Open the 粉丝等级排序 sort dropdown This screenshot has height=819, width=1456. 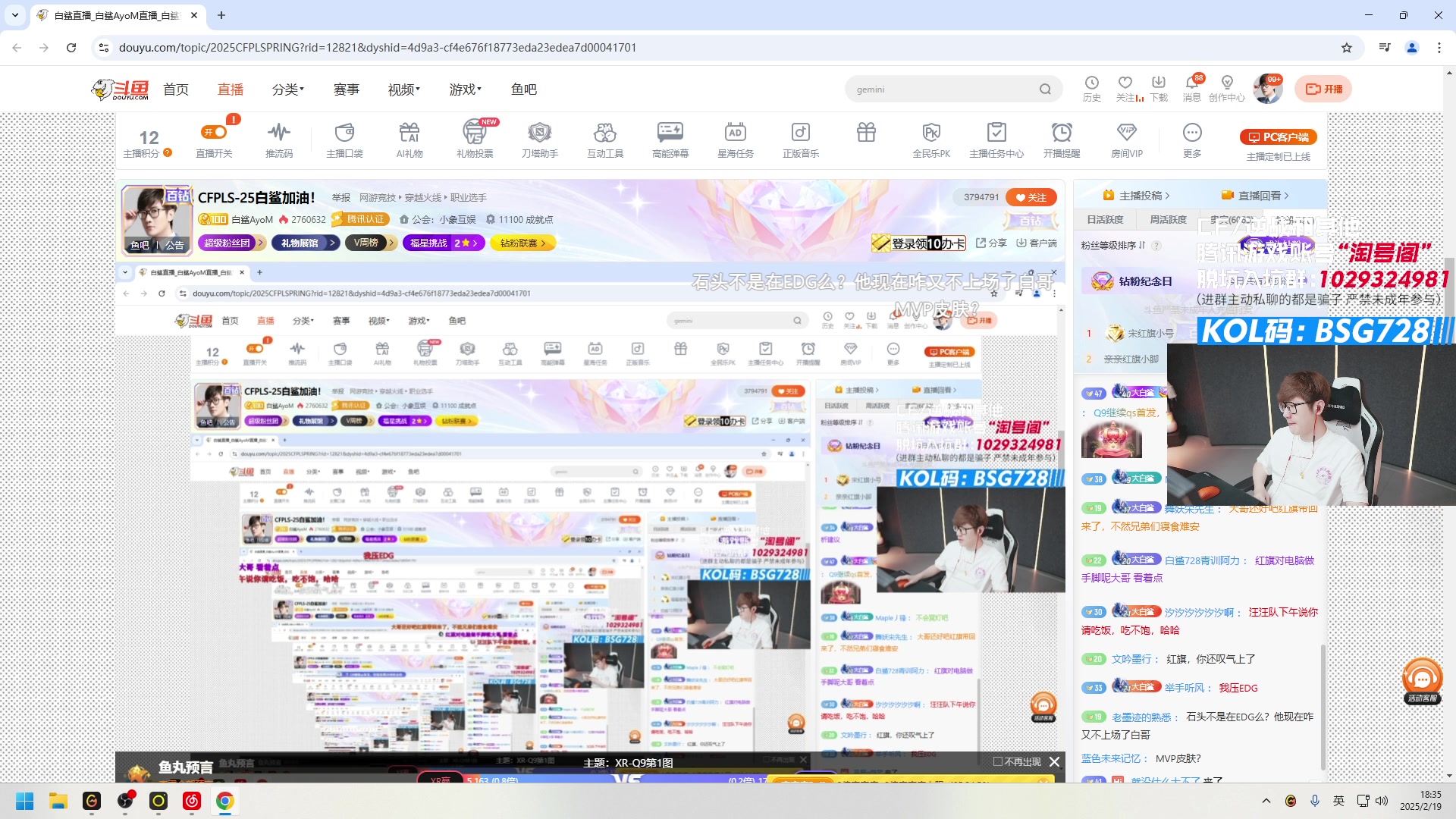(x=1113, y=246)
